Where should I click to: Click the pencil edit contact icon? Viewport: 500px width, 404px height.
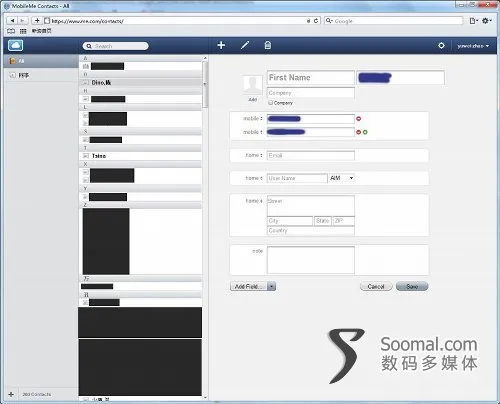coord(245,45)
